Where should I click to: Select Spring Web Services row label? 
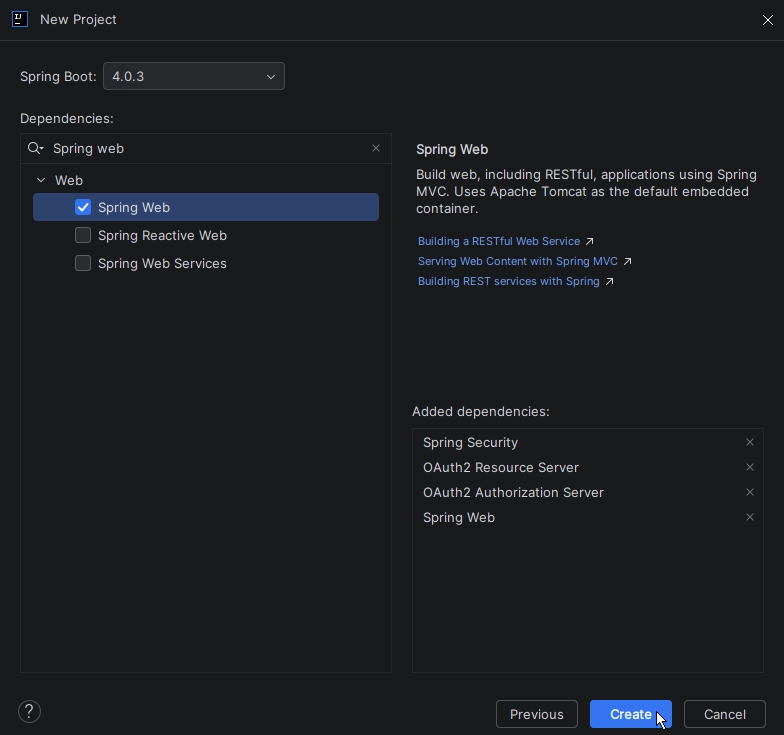(162, 263)
